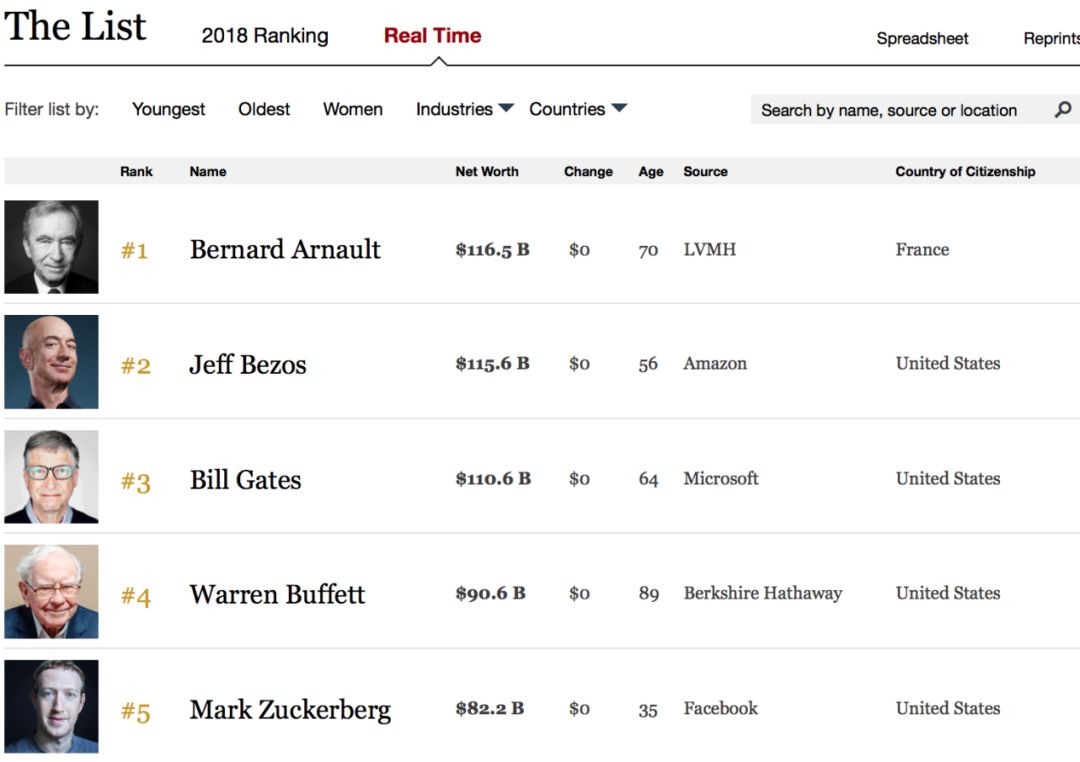The width and height of the screenshot is (1080, 762).
Task: Select the Real Time tab
Action: point(432,36)
